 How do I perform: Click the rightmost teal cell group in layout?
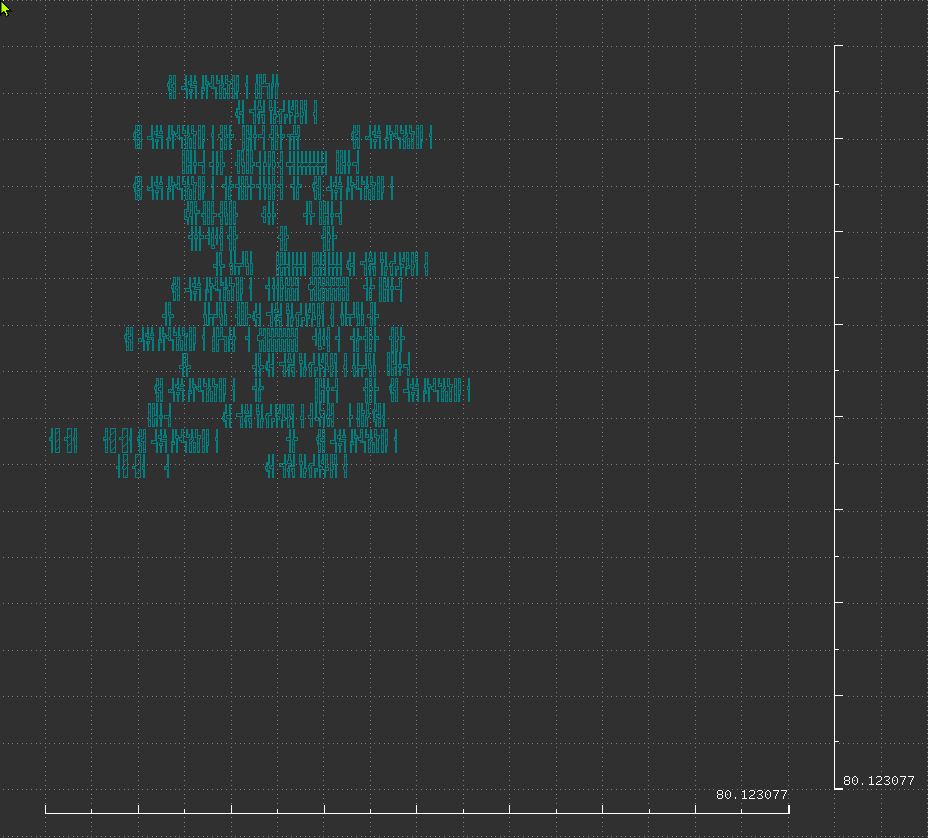click(x=430, y=389)
